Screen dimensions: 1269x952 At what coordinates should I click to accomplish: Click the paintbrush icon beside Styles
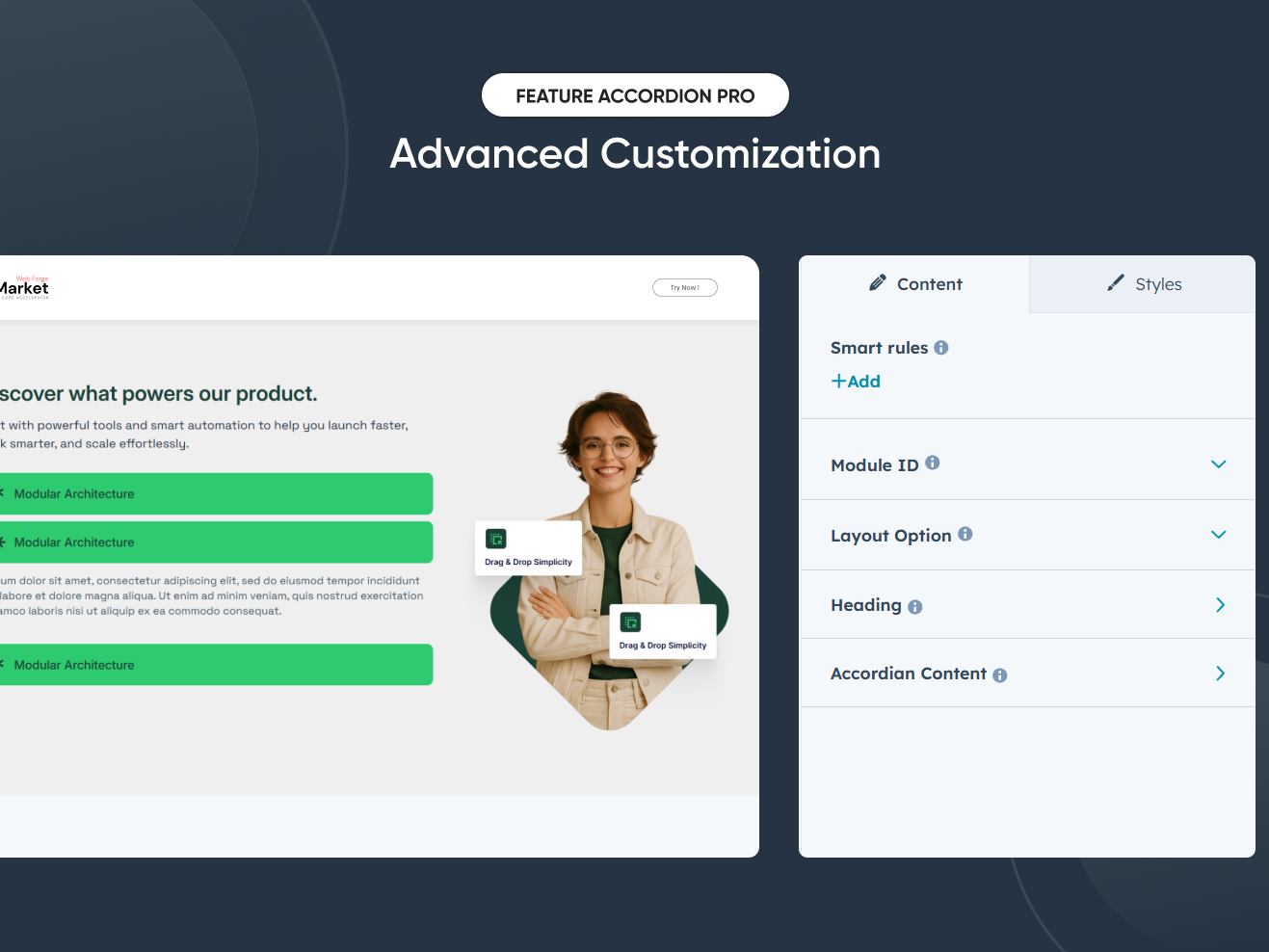(x=1115, y=283)
